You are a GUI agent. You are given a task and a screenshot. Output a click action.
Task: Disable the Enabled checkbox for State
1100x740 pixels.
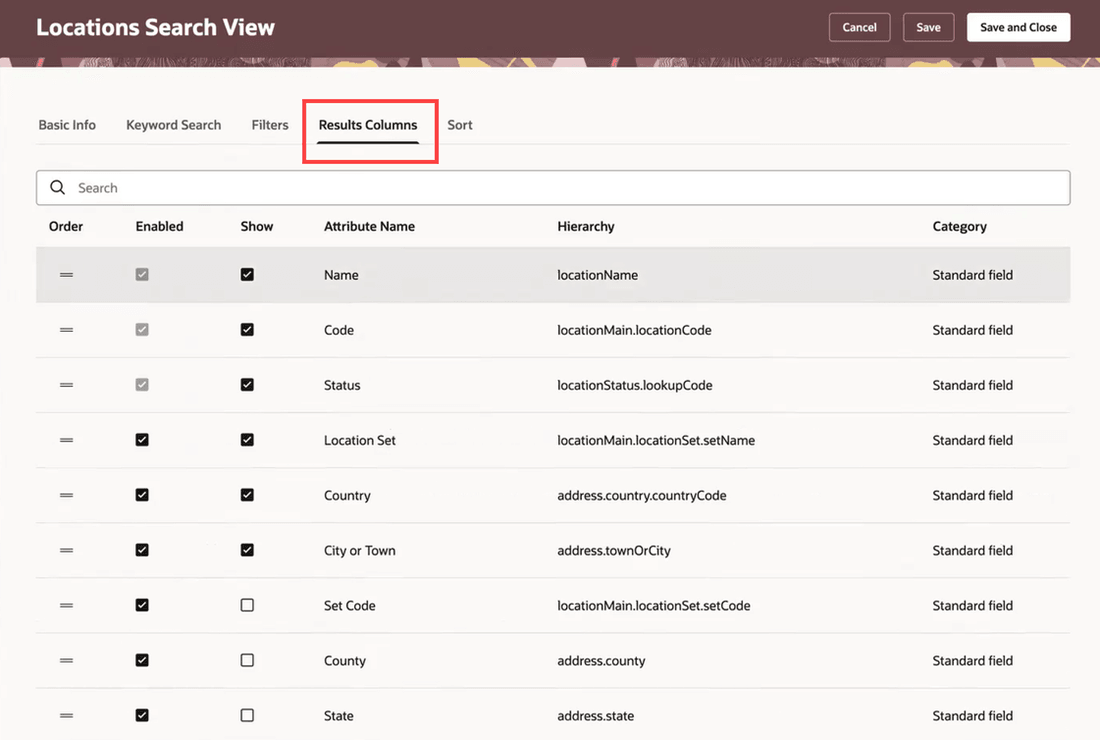(142, 715)
